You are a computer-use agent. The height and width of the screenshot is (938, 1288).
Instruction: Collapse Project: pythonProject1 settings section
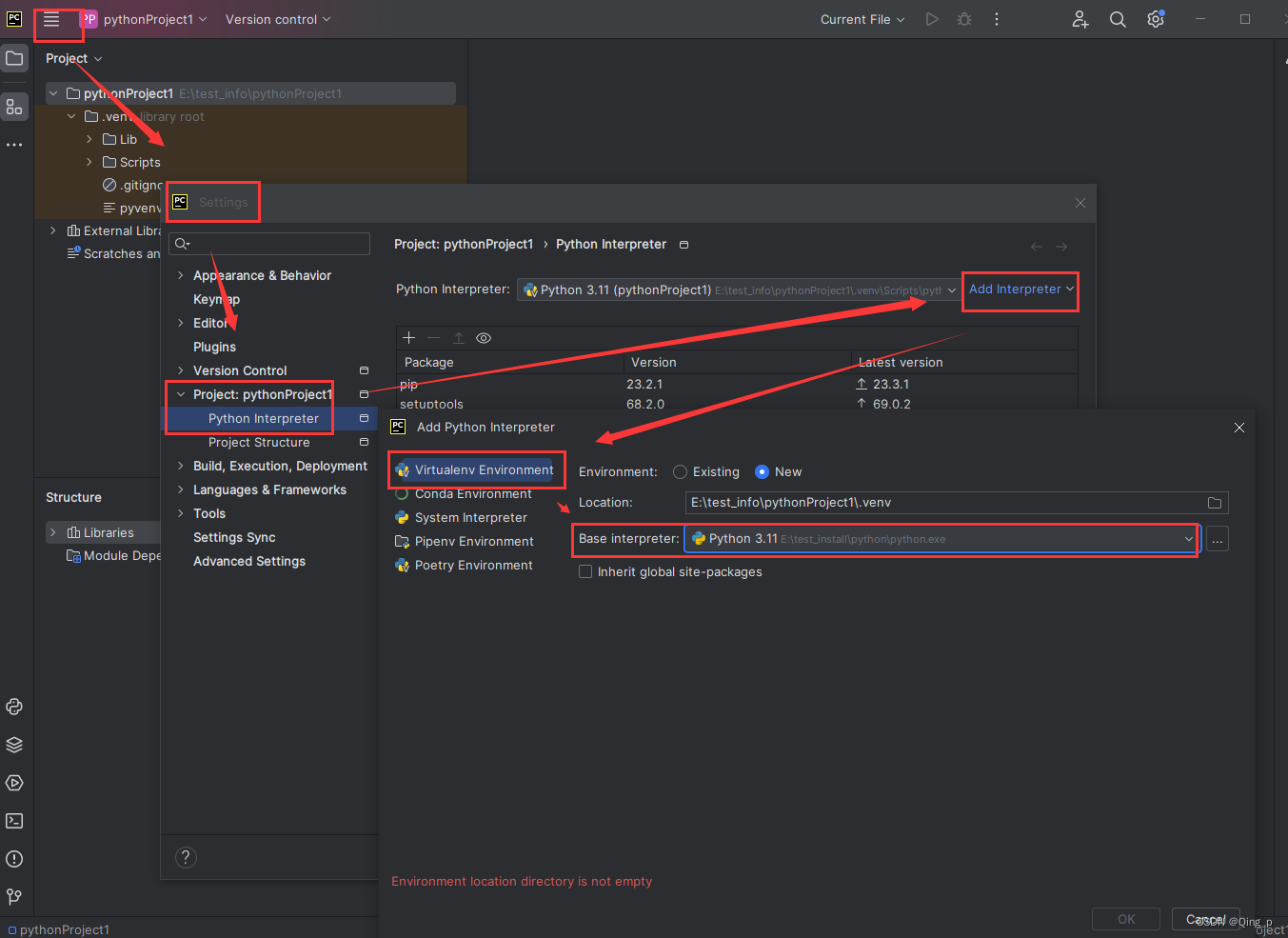[x=181, y=394]
